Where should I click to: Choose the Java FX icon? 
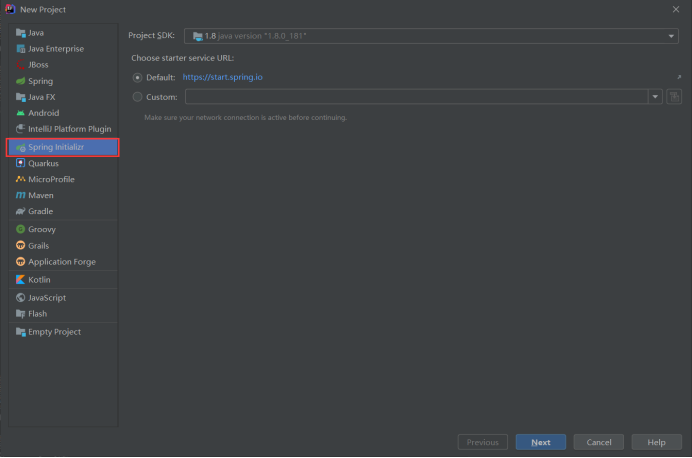click(x=20, y=97)
